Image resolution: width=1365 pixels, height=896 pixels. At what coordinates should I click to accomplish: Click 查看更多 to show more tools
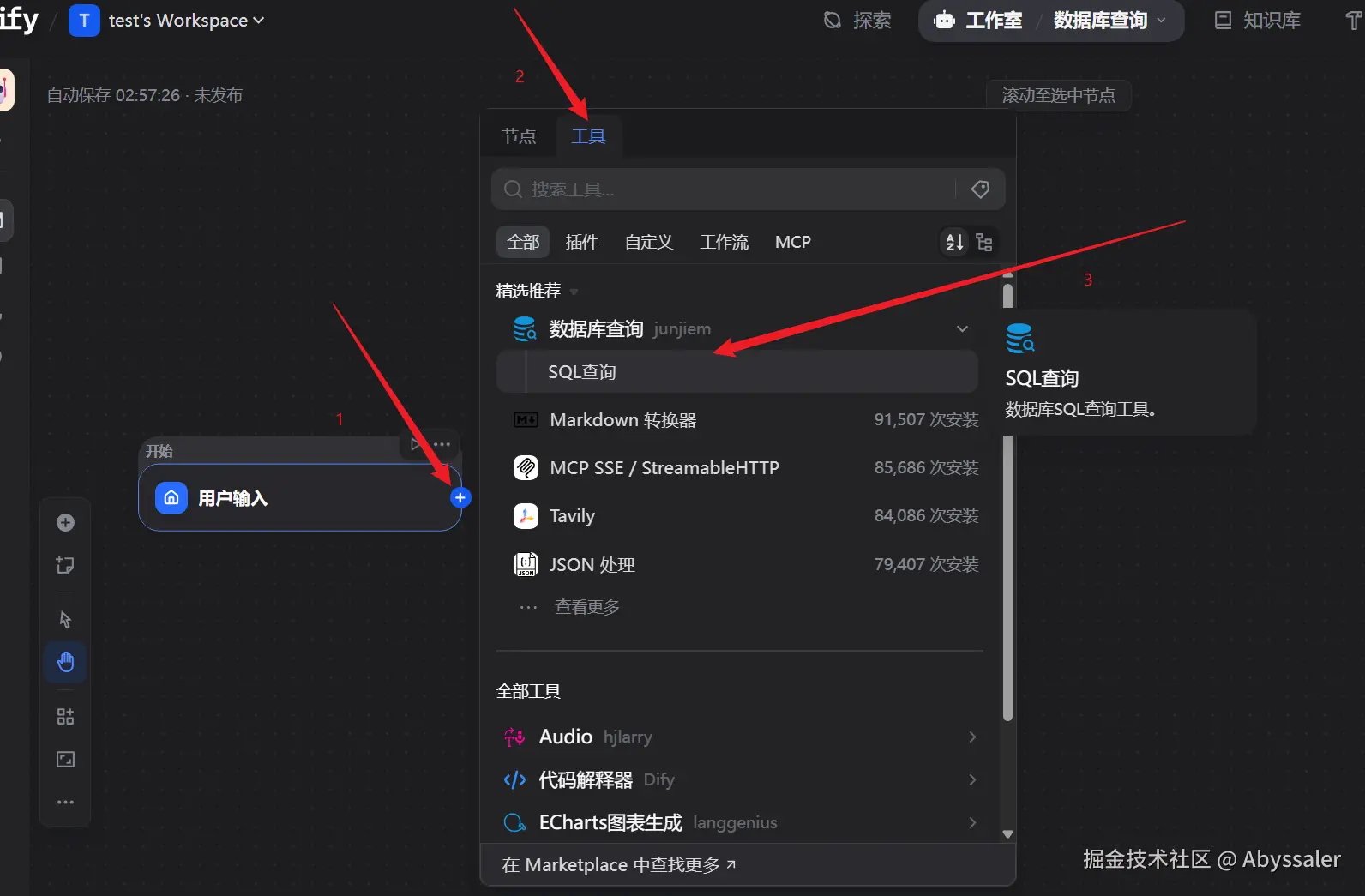click(587, 607)
